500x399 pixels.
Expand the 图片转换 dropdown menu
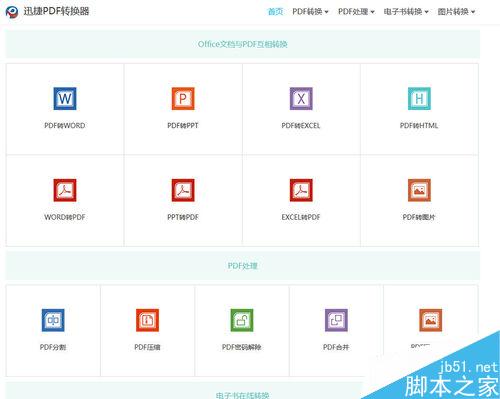point(456,12)
